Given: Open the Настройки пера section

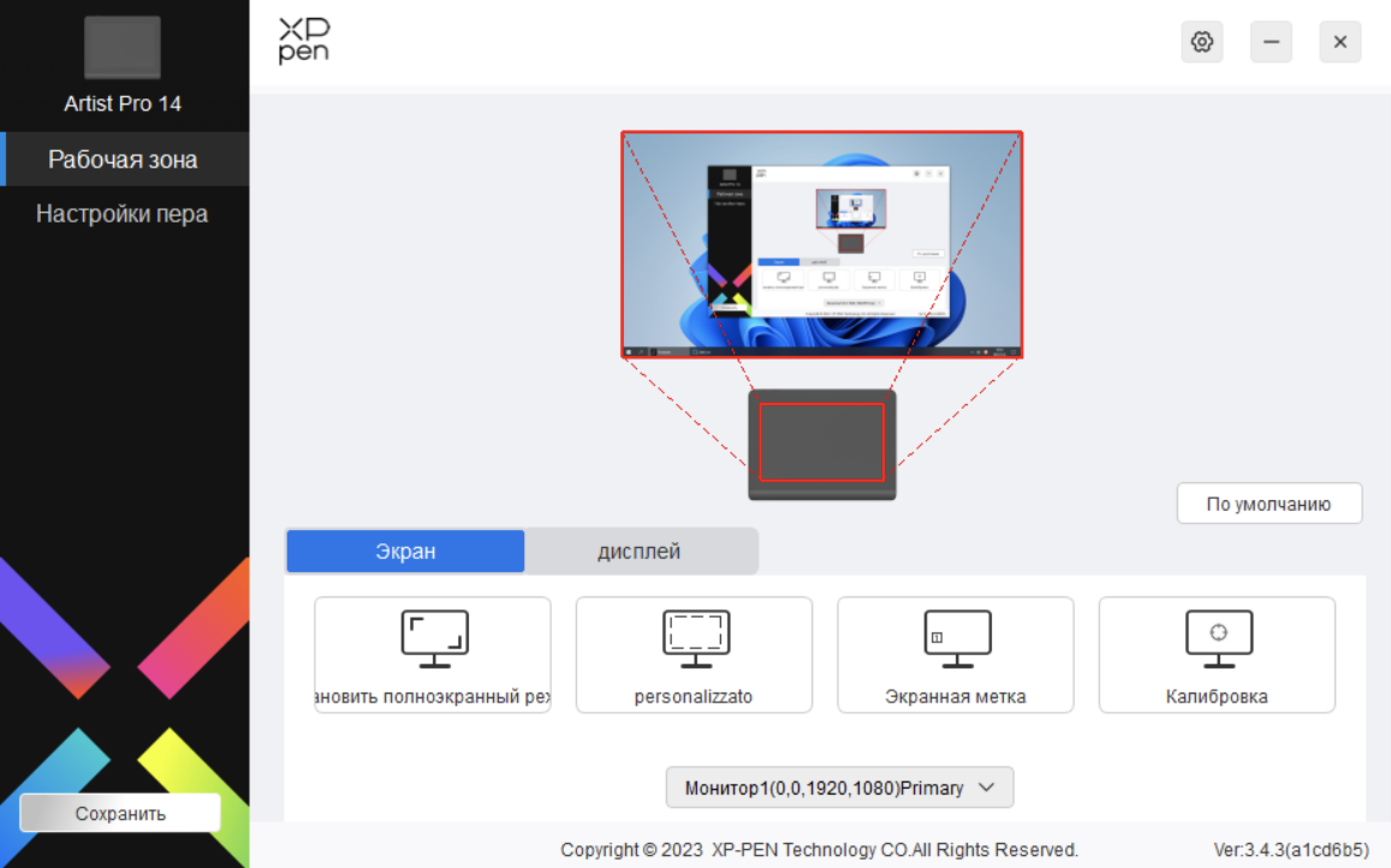Looking at the screenshot, I should (122, 213).
